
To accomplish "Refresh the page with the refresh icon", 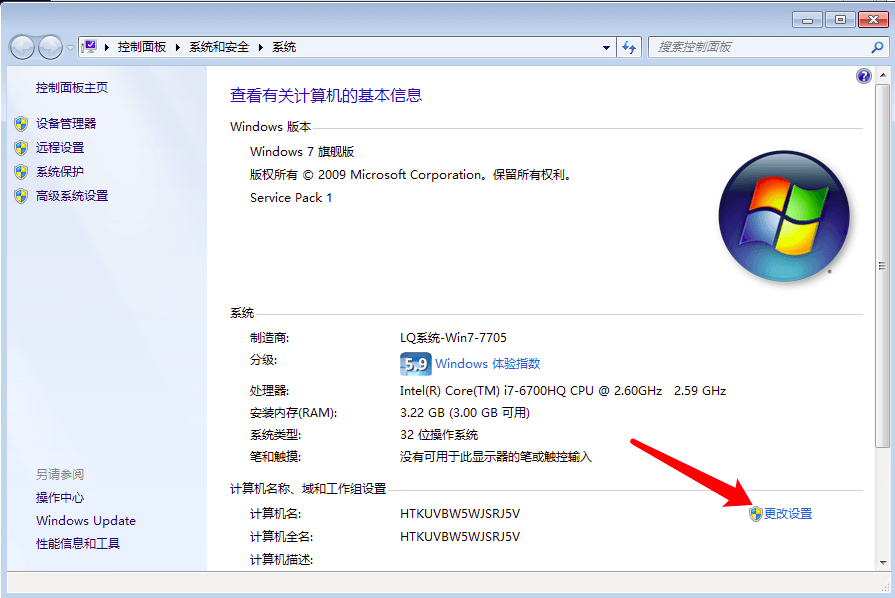I will 629,47.
